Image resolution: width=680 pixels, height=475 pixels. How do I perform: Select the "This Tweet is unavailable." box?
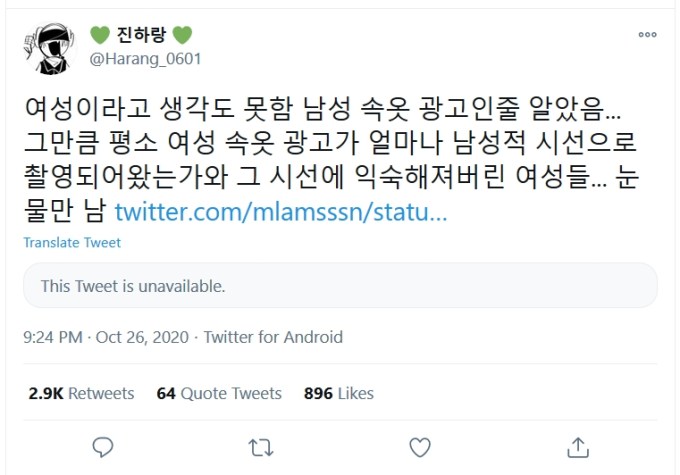tap(340, 286)
